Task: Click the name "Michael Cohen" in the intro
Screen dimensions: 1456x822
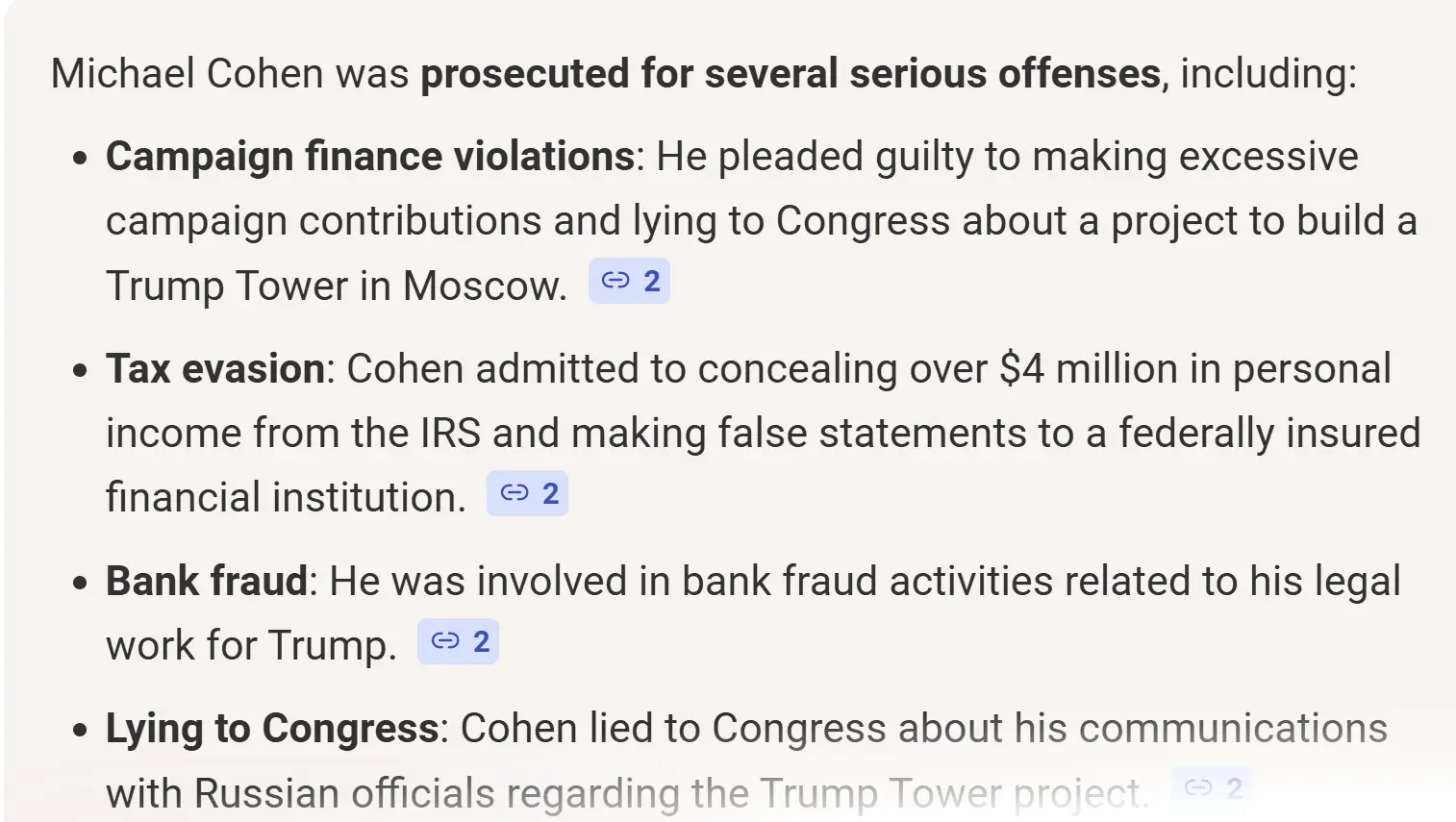Action: point(187,74)
